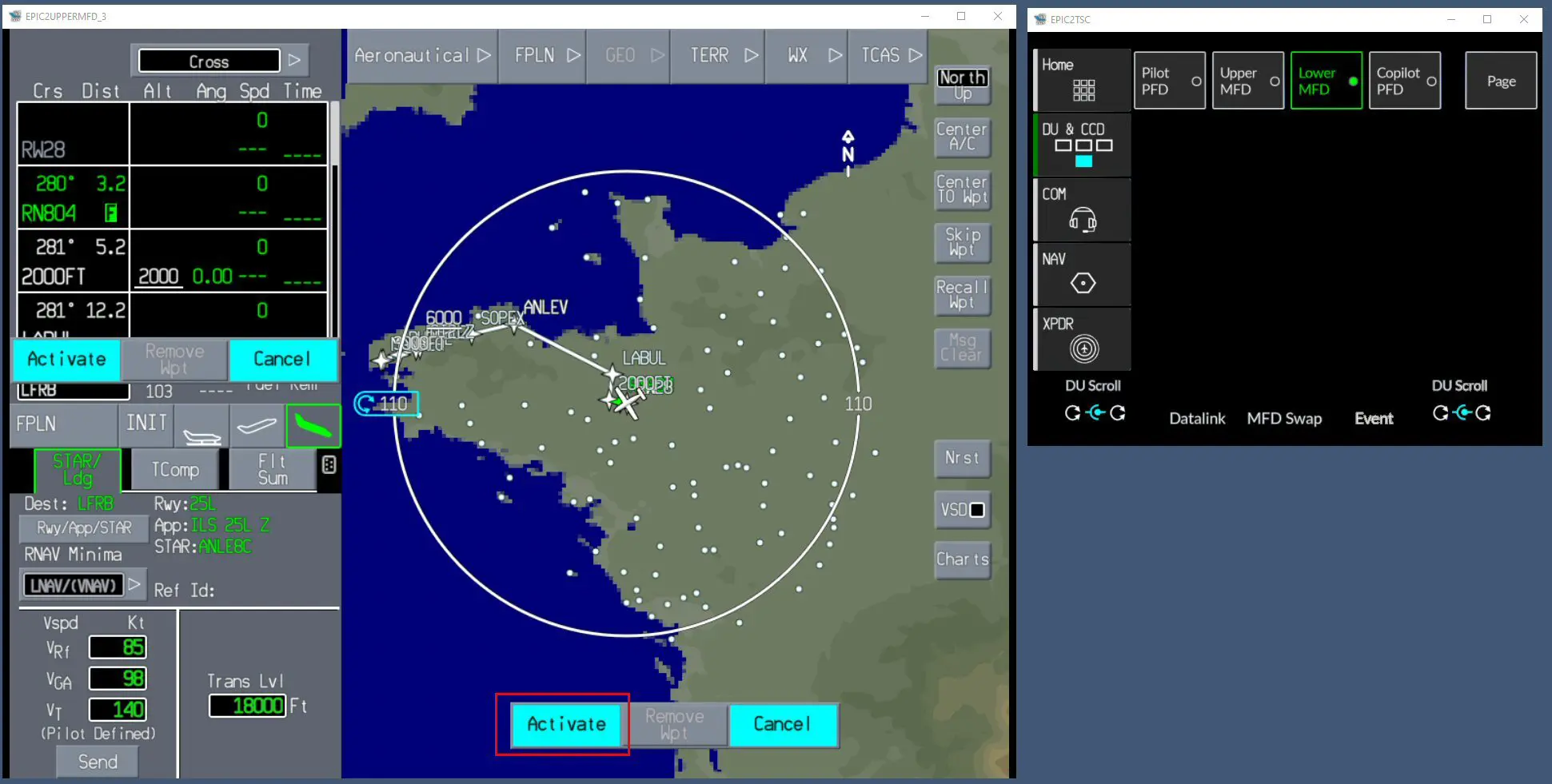Open keypad icon beside Flt Sum
This screenshot has height=784, width=1552.
click(329, 464)
